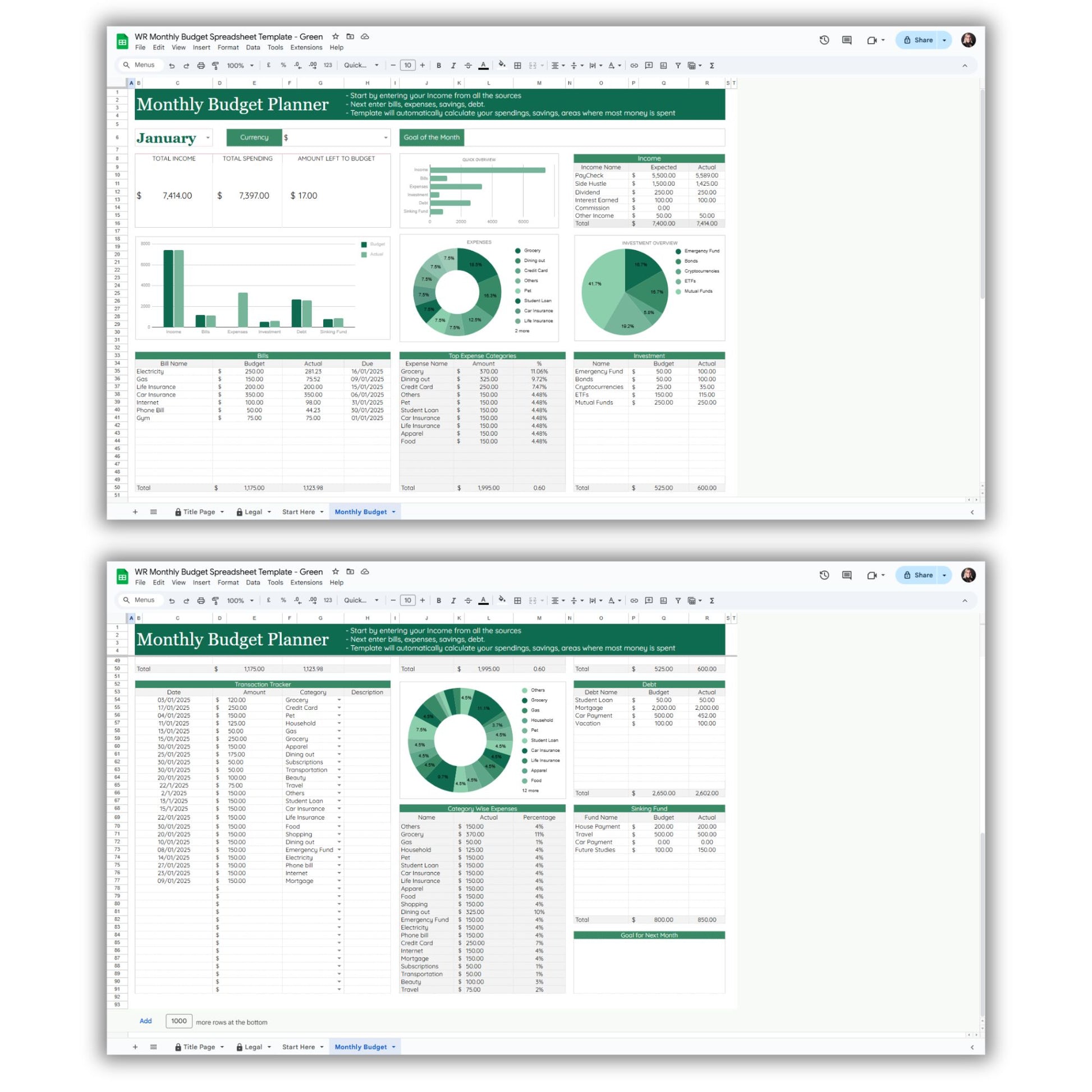The width and height of the screenshot is (1092, 1092).
Task: Open the Currency $ dropdown
Action: (386, 138)
